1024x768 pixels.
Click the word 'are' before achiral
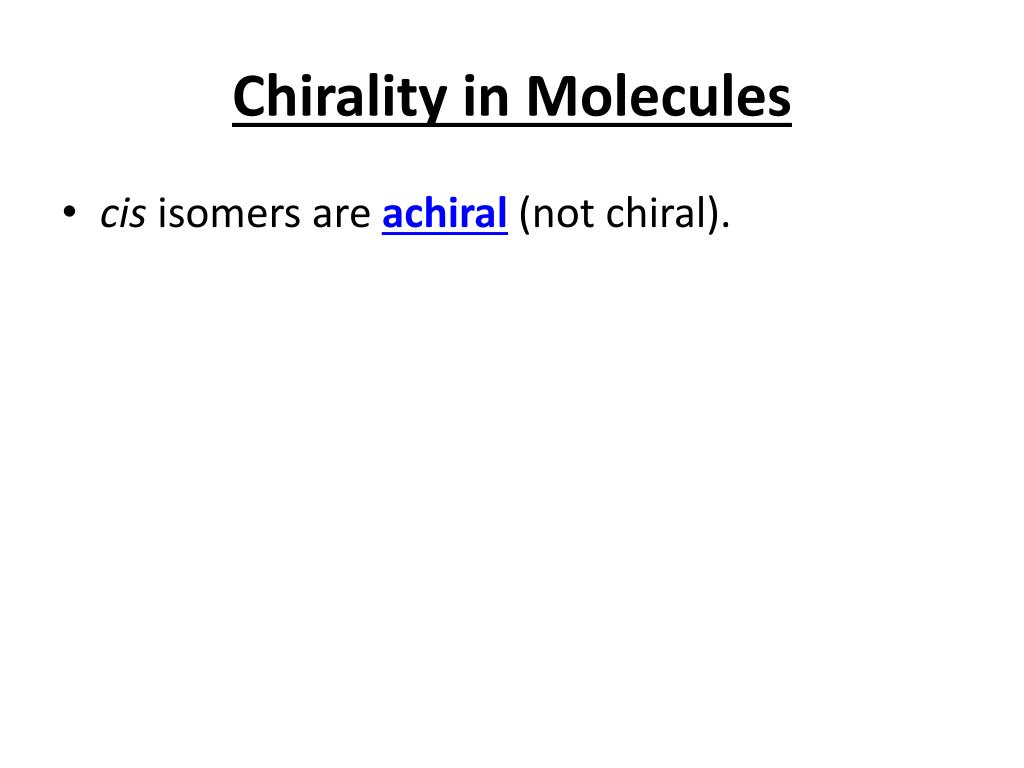pyautogui.click(x=342, y=216)
